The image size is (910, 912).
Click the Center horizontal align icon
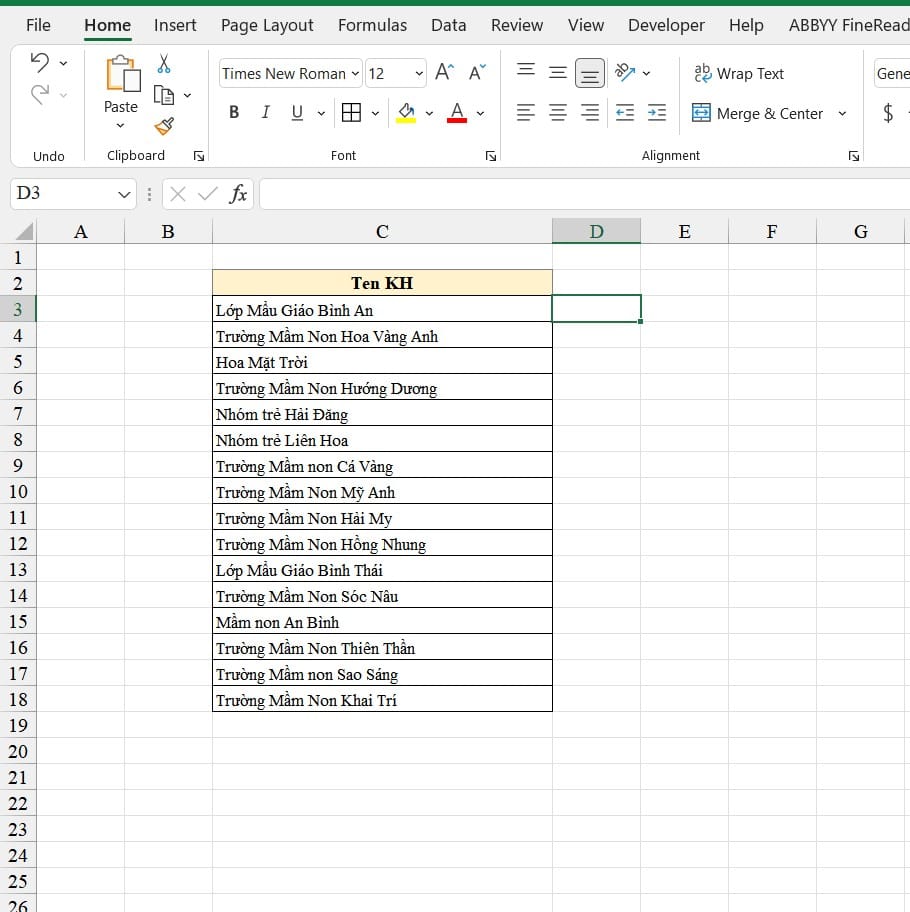[558, 113]
